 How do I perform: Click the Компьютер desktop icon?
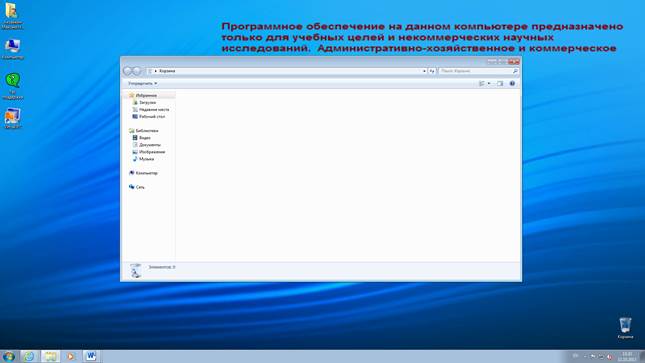12,46
